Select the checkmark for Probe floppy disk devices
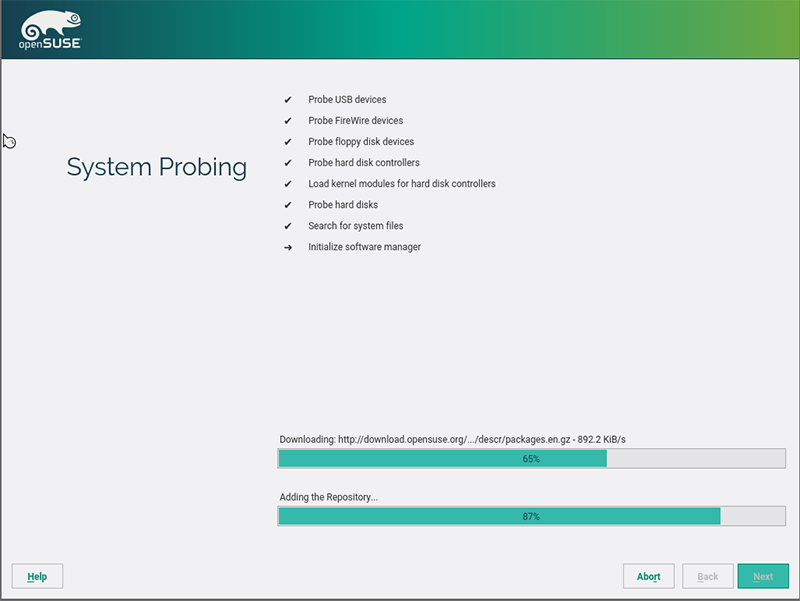The image size is (800, 601). click(x=288, y=142)
